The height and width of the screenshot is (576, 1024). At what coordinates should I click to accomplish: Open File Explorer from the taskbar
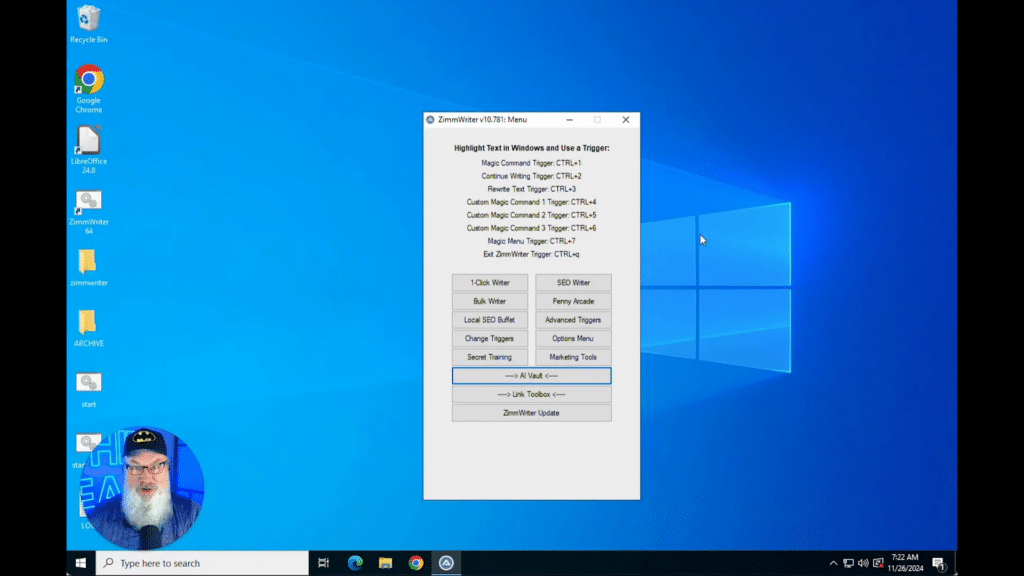pos(385,563)
